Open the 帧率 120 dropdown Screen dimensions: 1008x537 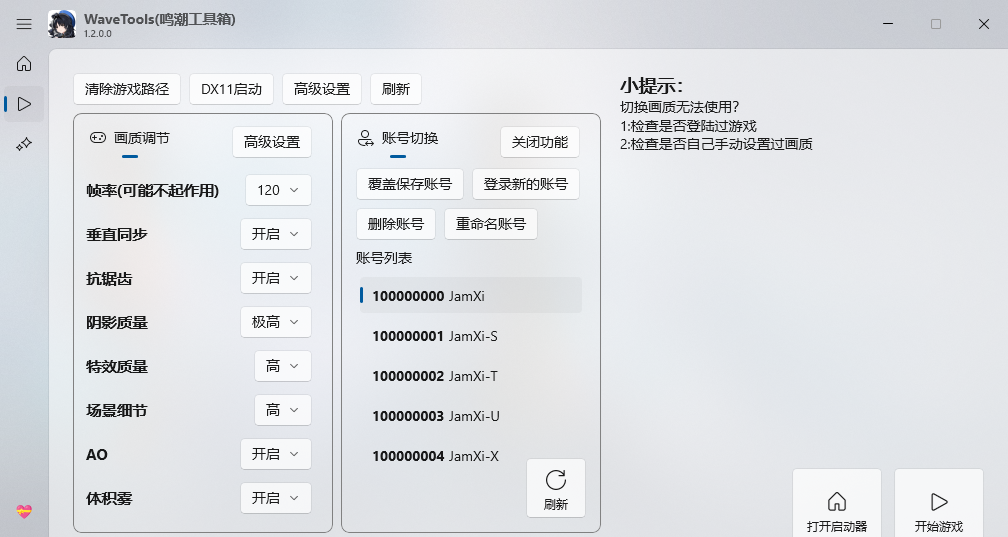[278, 190]
